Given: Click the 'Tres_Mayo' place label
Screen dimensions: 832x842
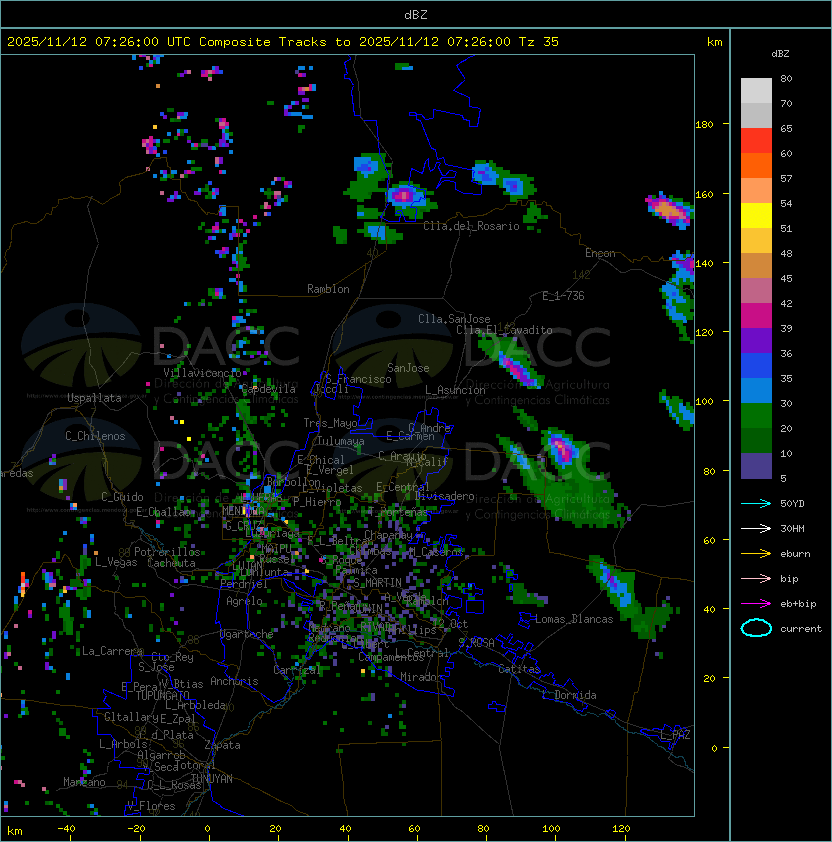Looking at the screenshot, I should pos(330,423).
